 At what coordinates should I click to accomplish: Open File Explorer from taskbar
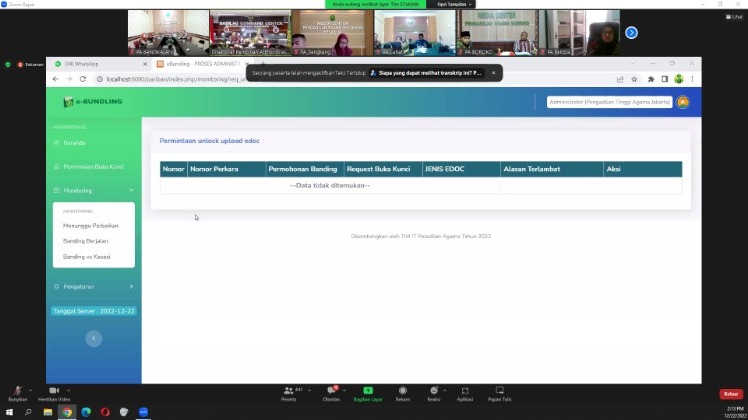point(48,412)
